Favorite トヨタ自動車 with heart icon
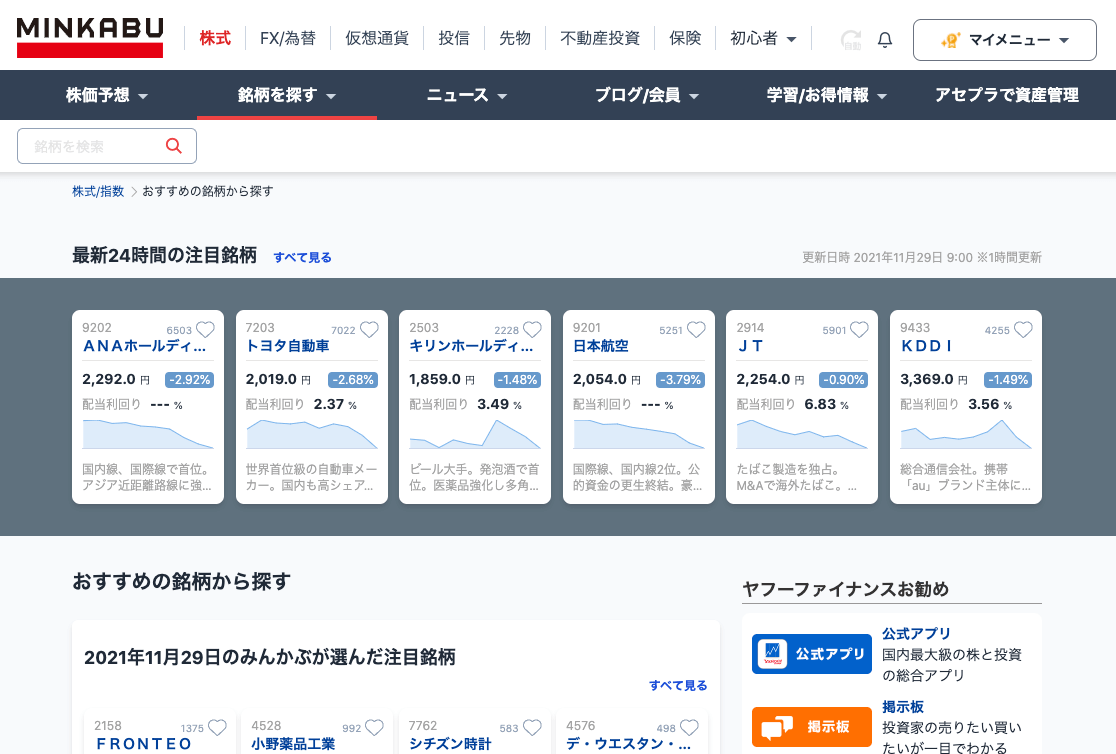The image size is (1116, 754). (369, 330)
